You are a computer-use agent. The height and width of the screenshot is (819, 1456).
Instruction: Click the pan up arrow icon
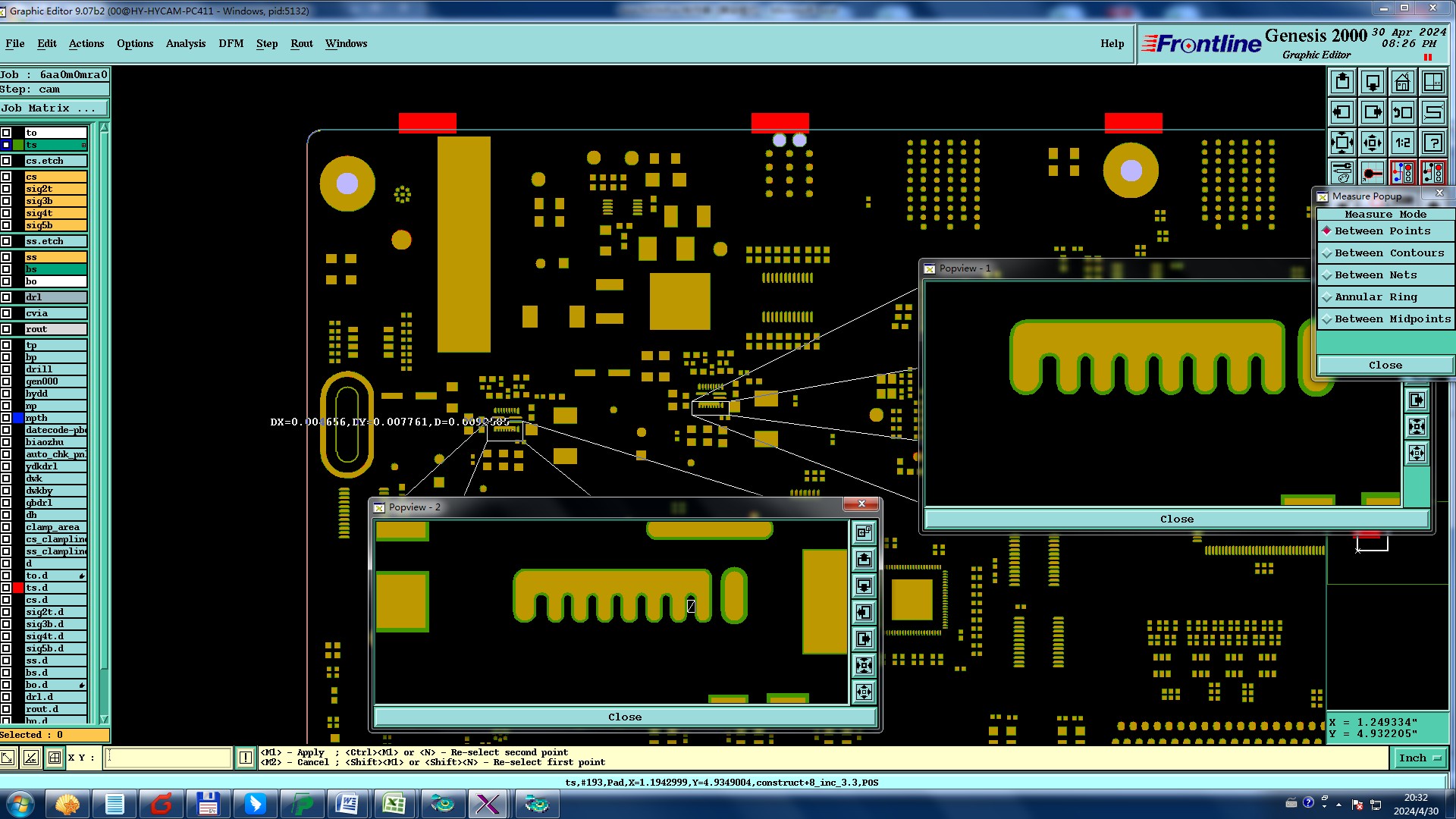pyautogui.click(x=1341, y=82)
